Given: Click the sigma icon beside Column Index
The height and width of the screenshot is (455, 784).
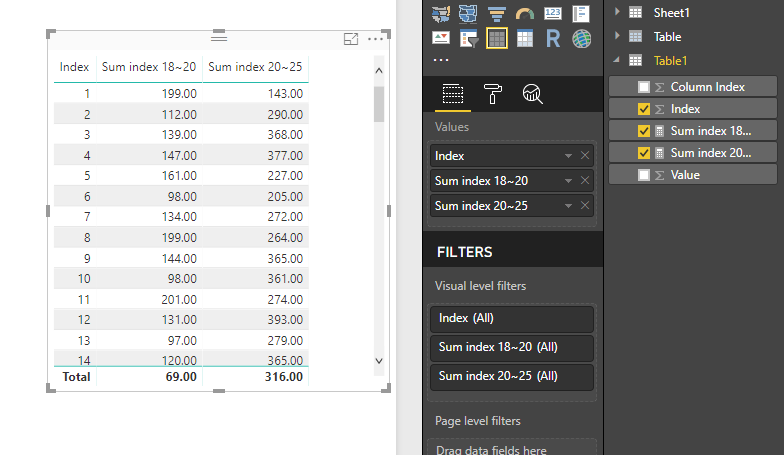Looking at the screenshot, I should 660,88.
